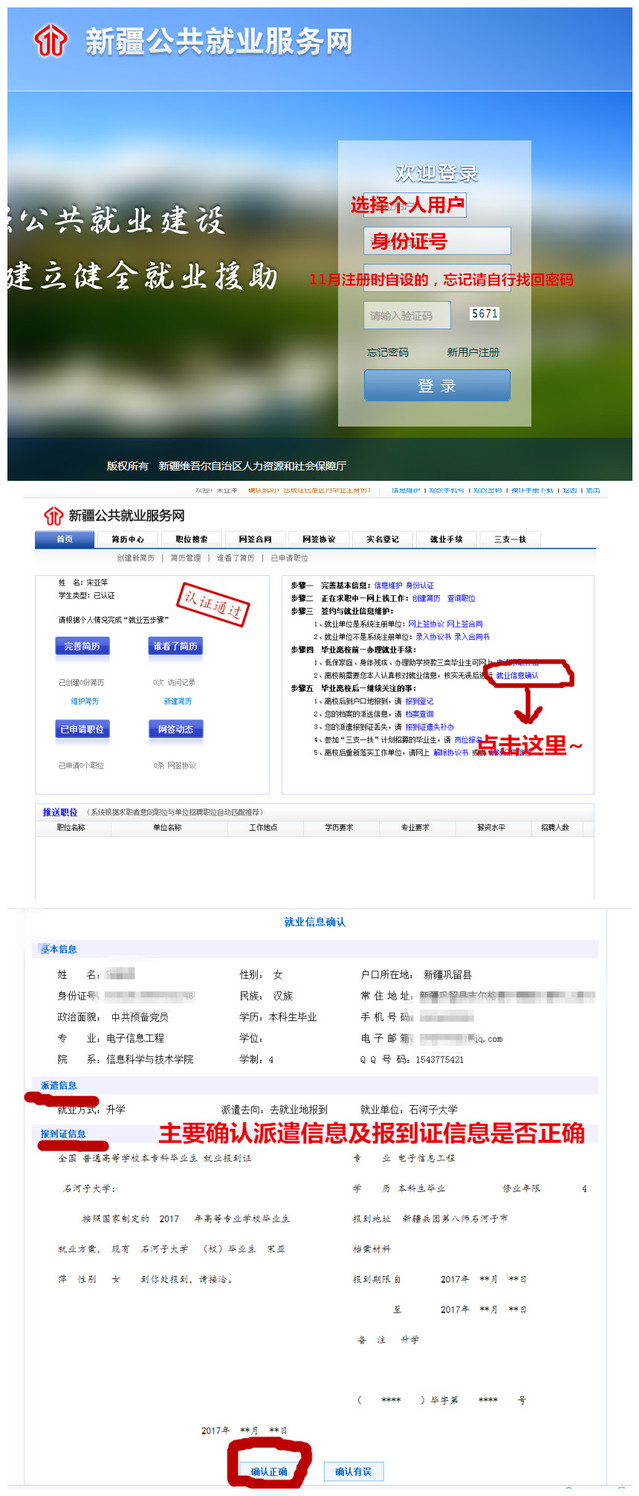Image resolution: width=639 pixels, height=1496 pixels.
Task: Open the 新建简历 link under 访问记录
Action: pos(177,701)
